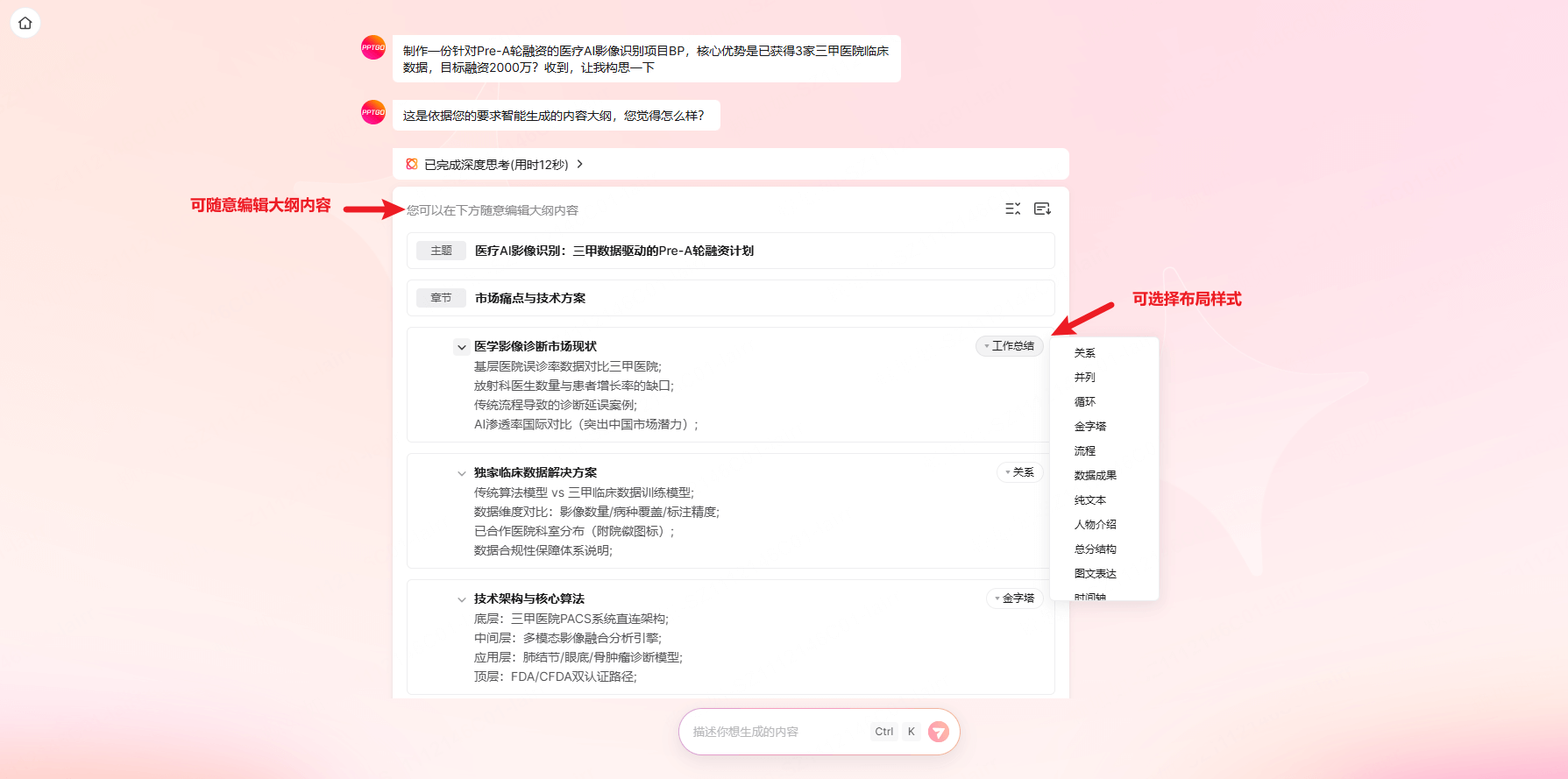
Task: Click heading 医学影像诊断市场现状
Action: 536,346
